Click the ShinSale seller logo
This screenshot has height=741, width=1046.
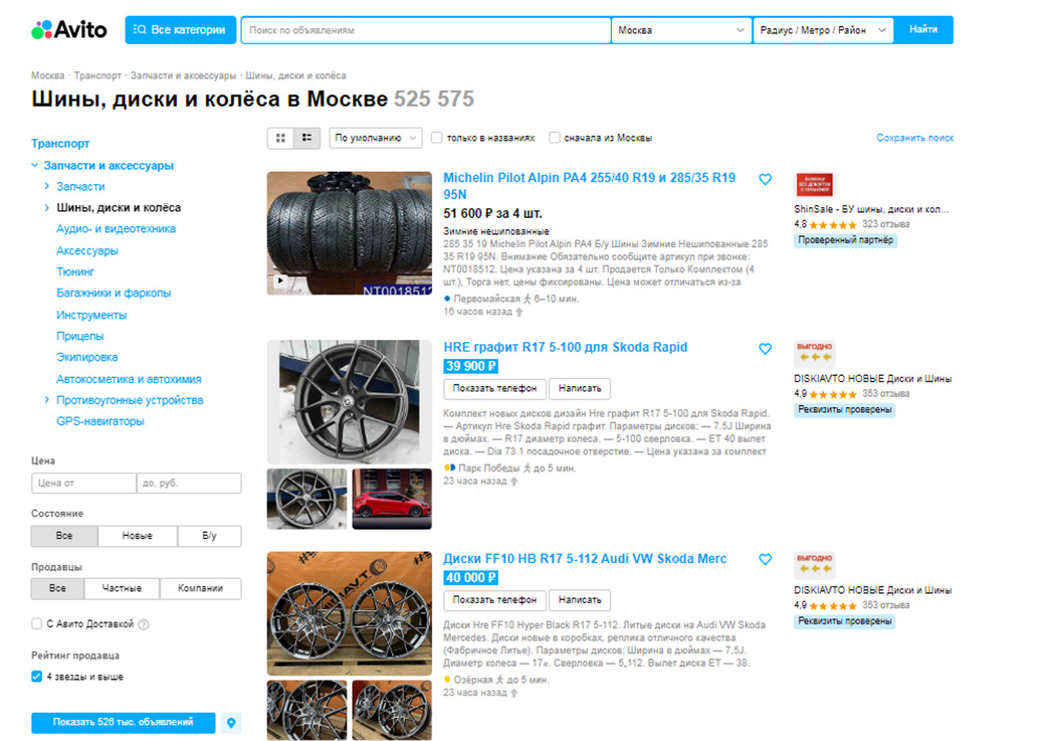814,185
